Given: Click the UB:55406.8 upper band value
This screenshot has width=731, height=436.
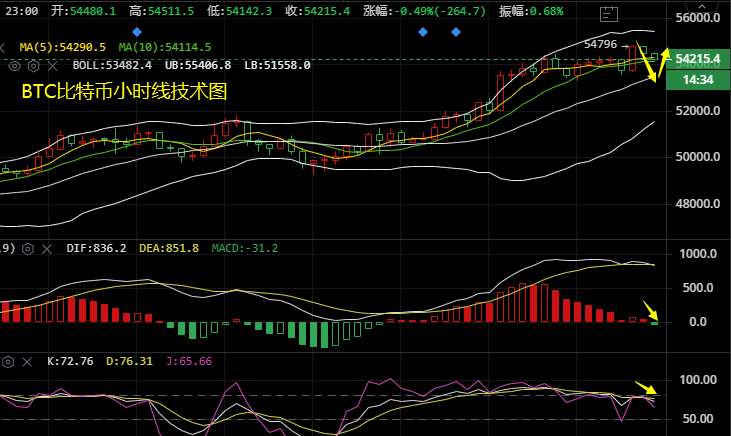Looking at the screenshot, I should tap(198, 65).
